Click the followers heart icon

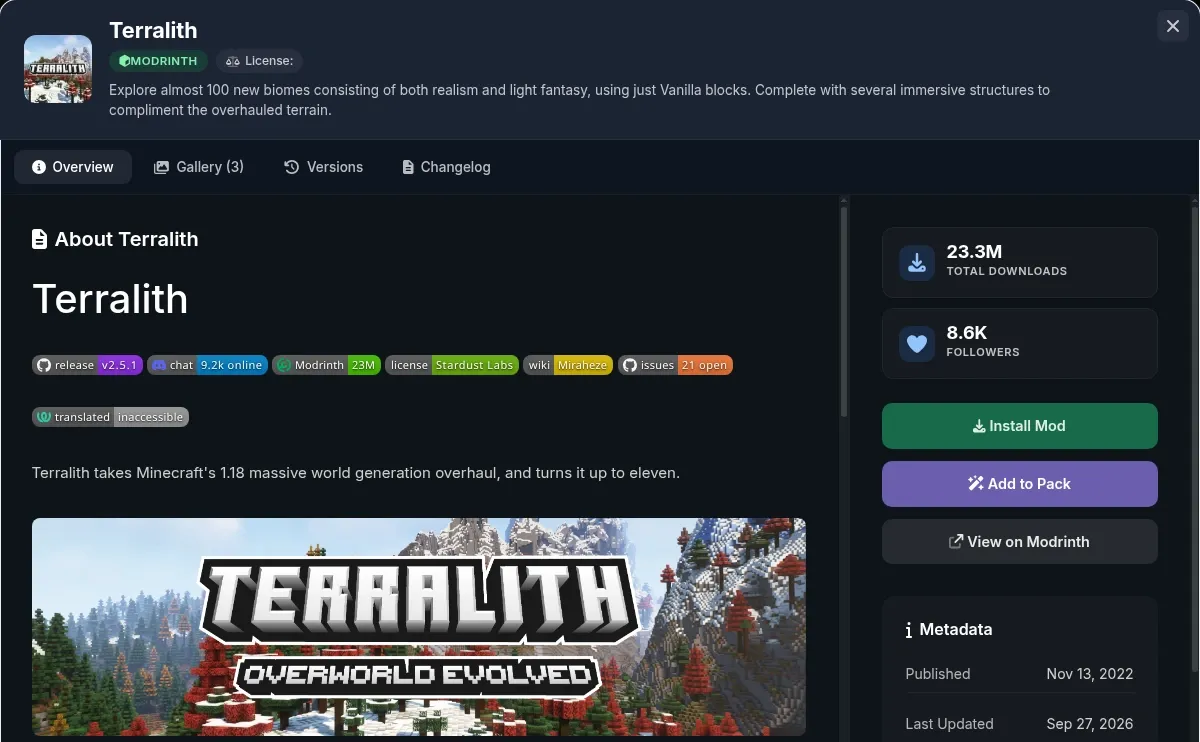tap(917, 344)
